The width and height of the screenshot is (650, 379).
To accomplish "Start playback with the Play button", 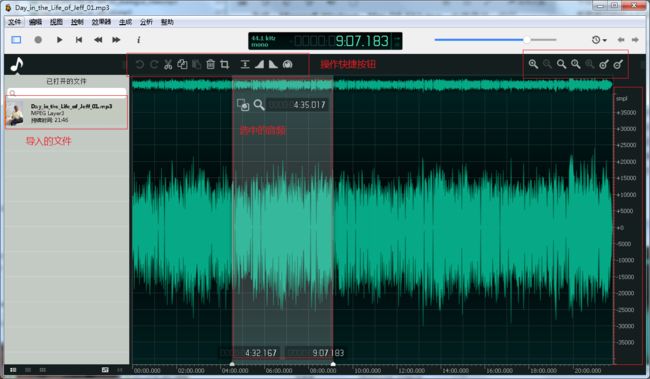I will pos(59,40).
